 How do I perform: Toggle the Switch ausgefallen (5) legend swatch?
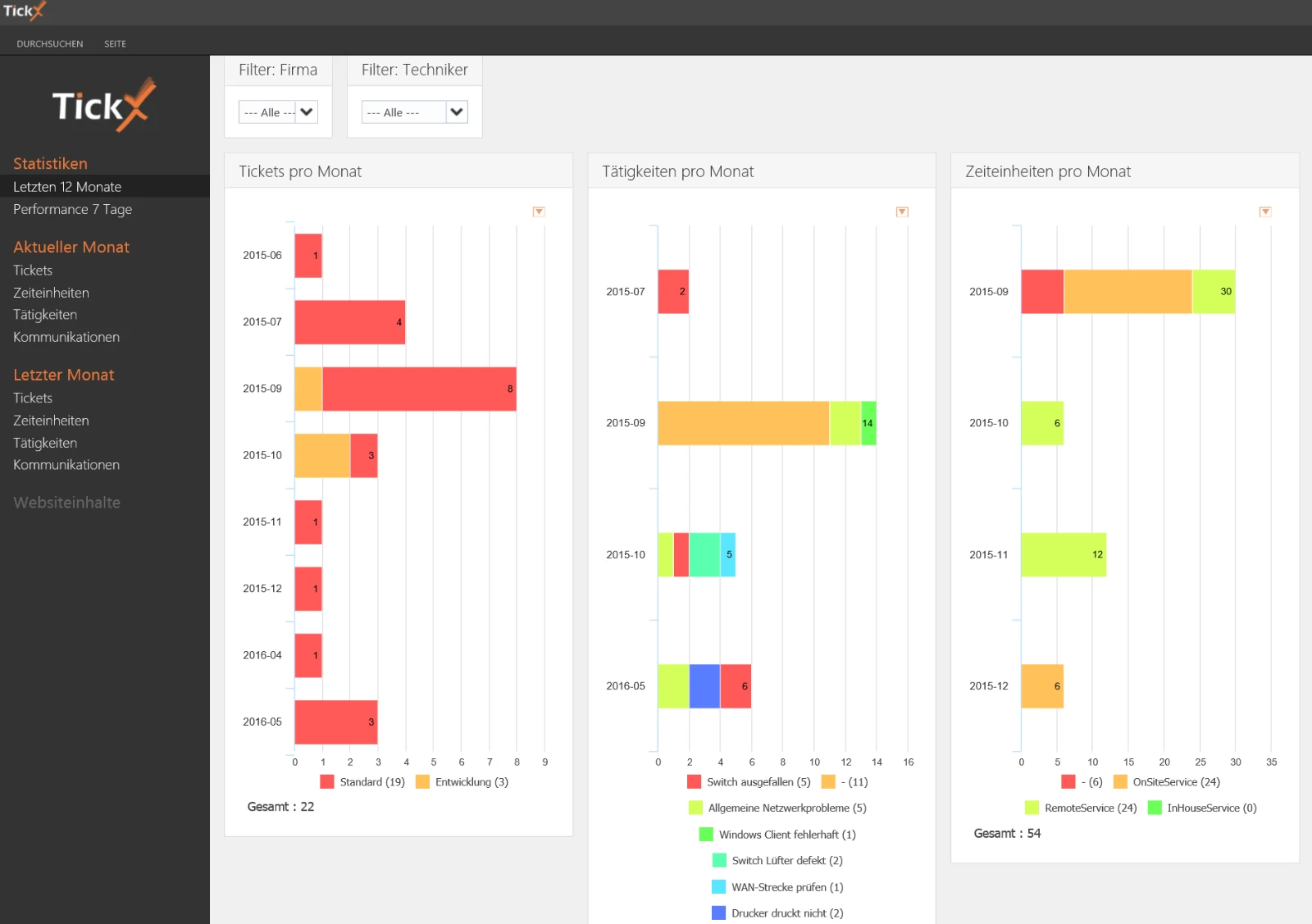click(695, 782)
